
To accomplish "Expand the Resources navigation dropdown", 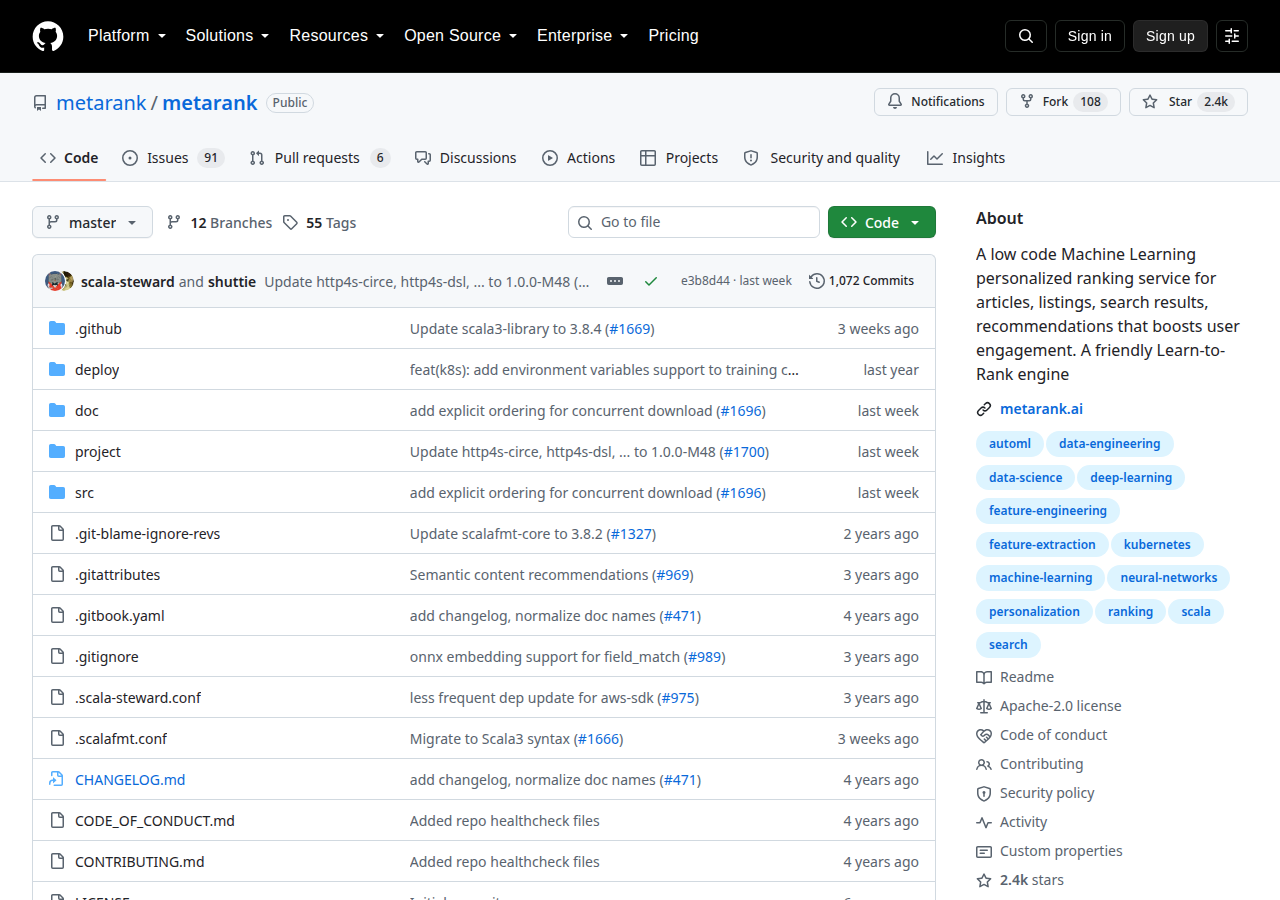I will pos(337,36).
